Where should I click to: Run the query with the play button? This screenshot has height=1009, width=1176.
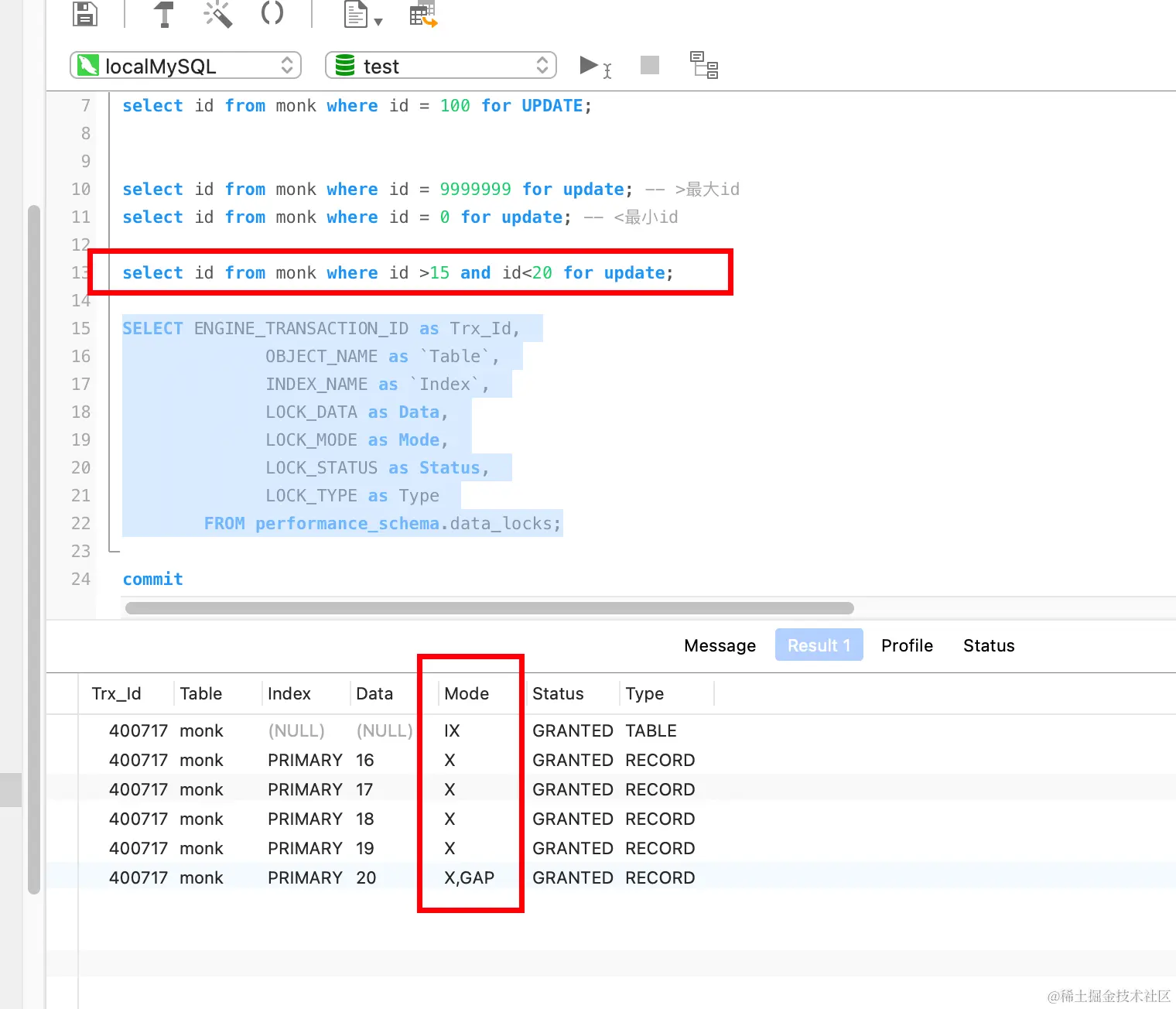(590, 66)
